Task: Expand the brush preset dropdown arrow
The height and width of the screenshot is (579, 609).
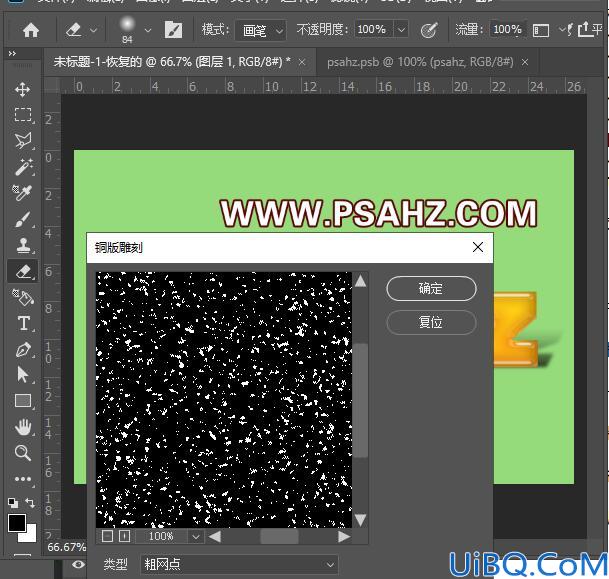Action: [x=148, y=30]
